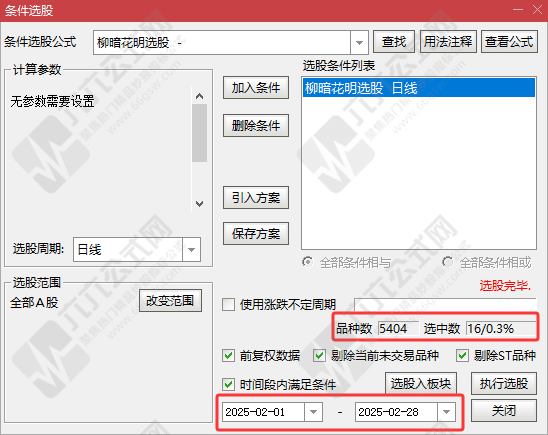Import a scheme via 引入方案

click(x=256, y=198)
